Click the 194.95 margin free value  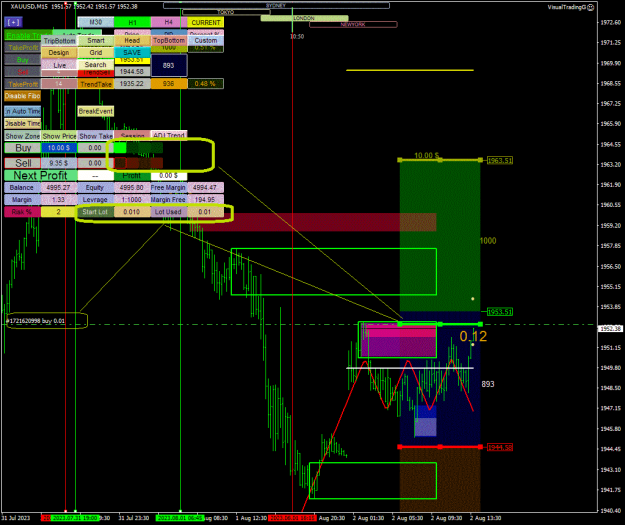tap(206, 199)
